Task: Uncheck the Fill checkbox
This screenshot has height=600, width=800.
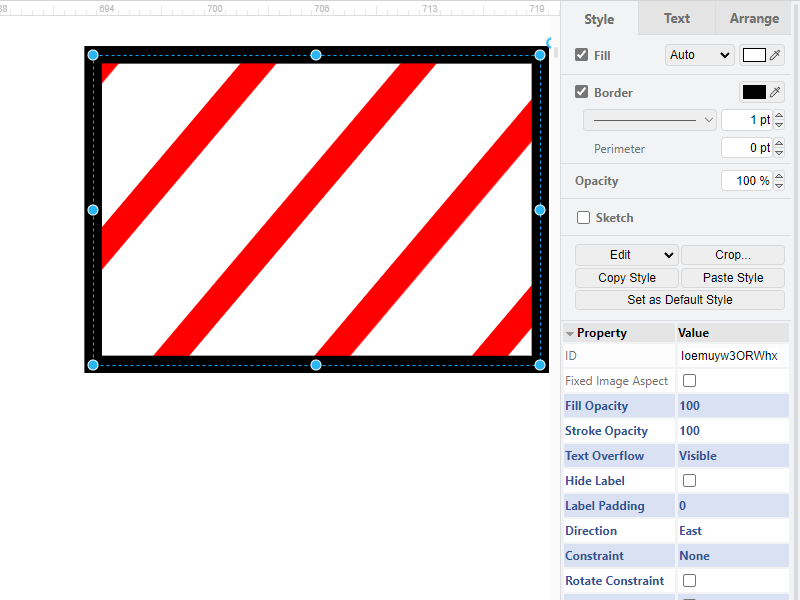Action: [x=581, y=55]
